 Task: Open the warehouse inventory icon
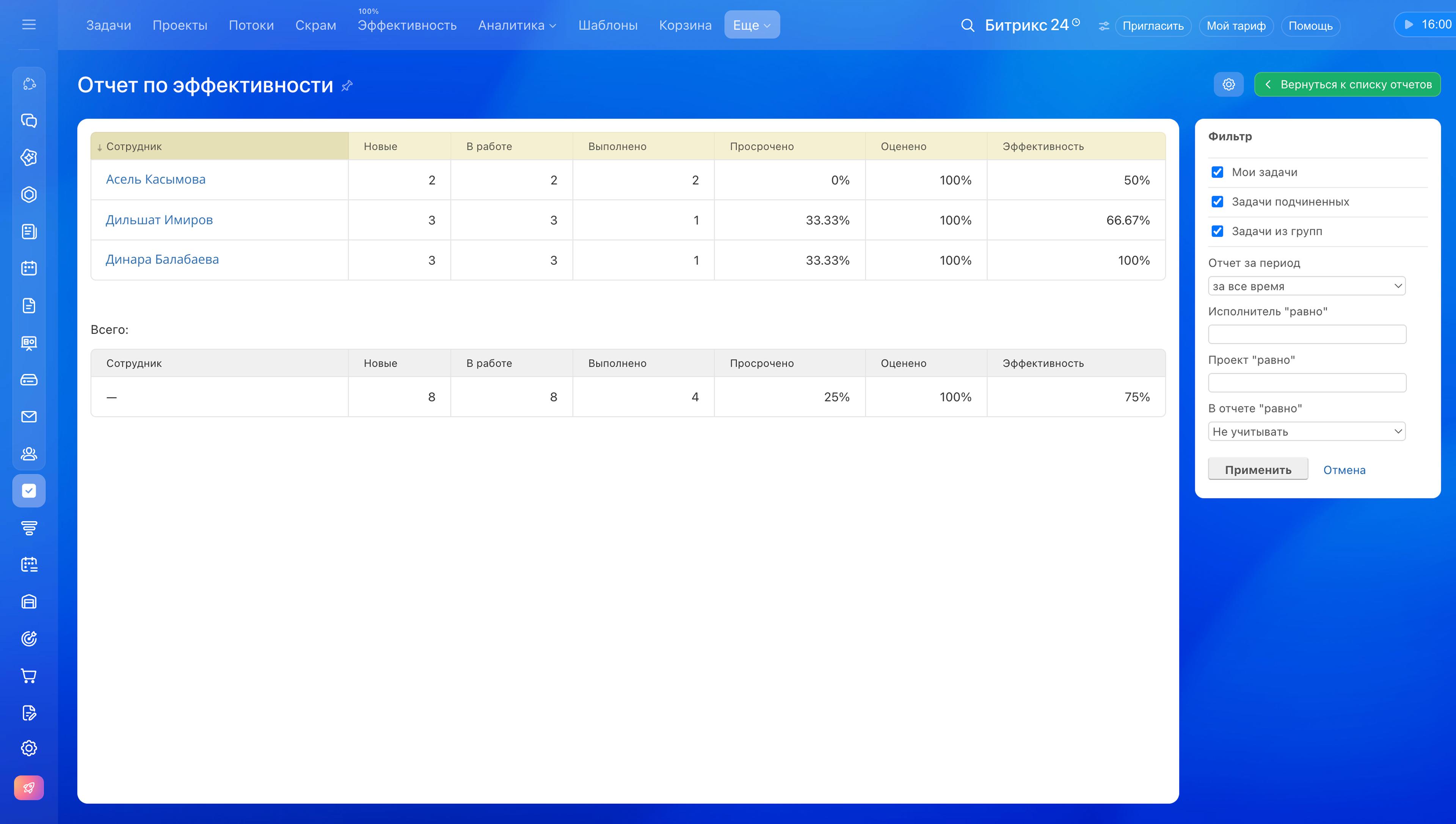29,602
